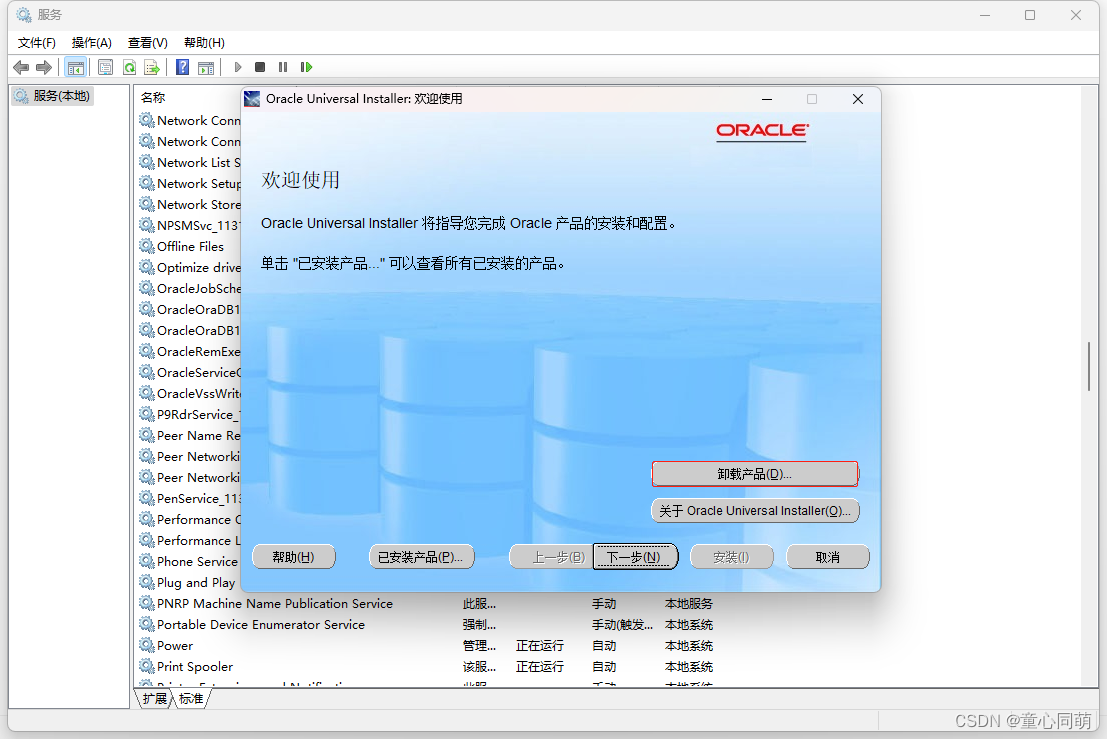This screenshot has width=1107, height=739.
Task: Click gear icon of Offline Files service
Action: click(147, 246)
